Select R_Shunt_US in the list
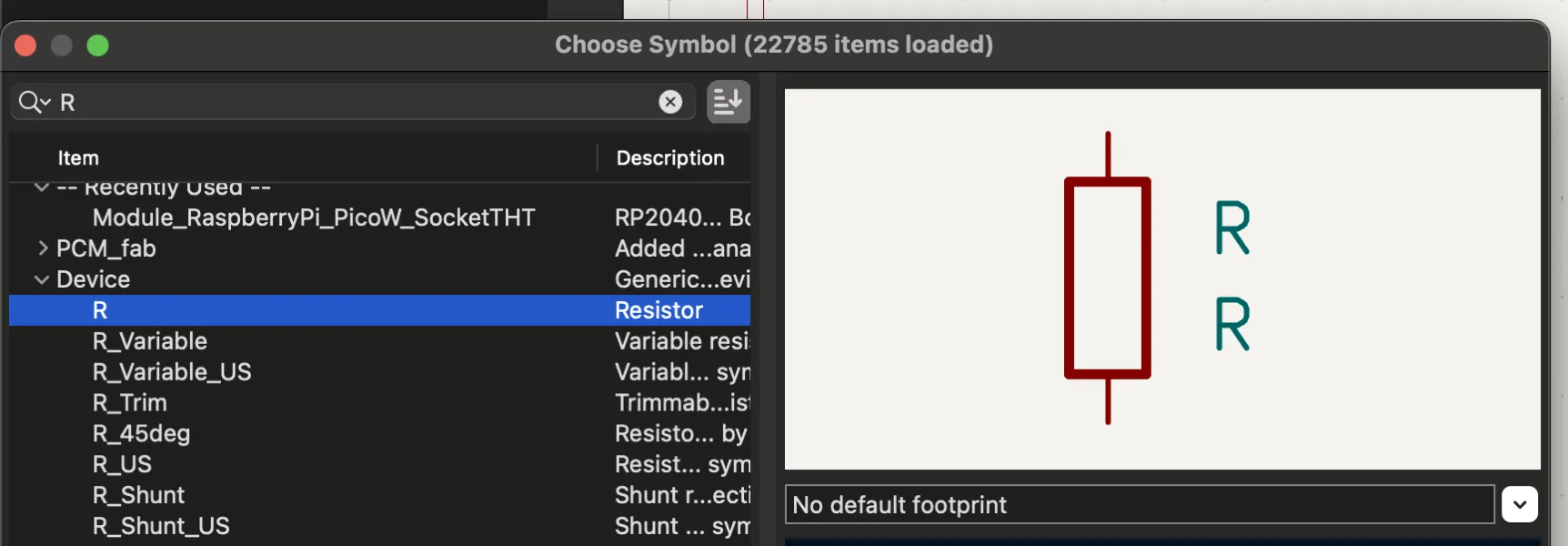1568x546 pixels. tap(161, 527)
